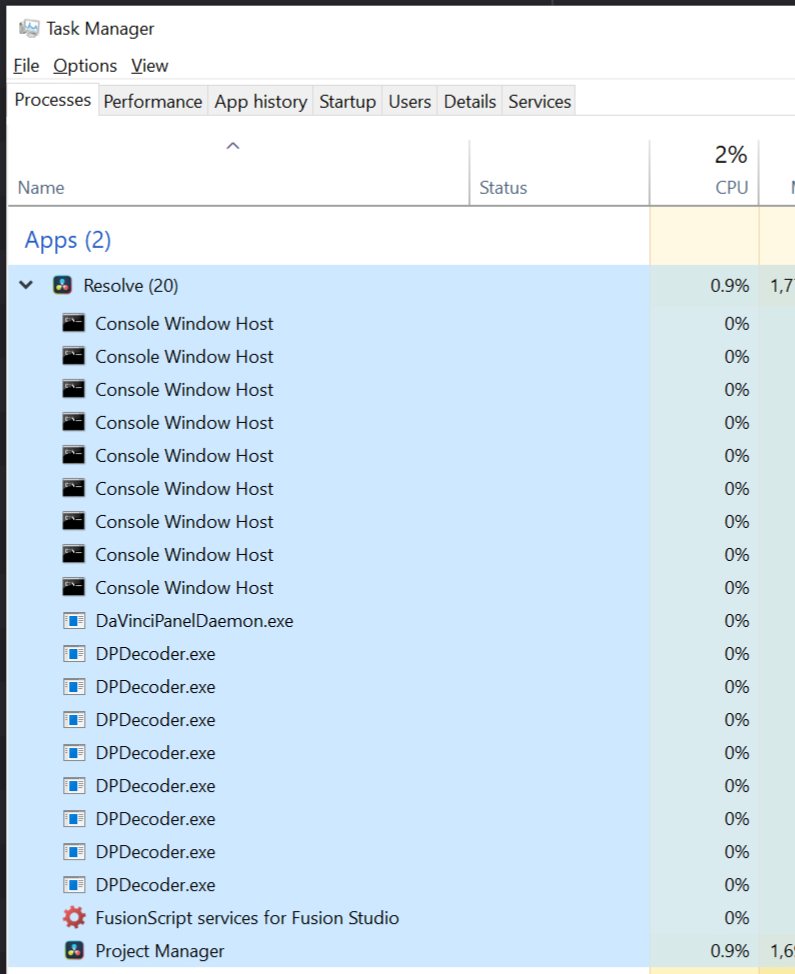Click the Project Manager Resolve icon
The image size is (795, 974).
point(74,950)
